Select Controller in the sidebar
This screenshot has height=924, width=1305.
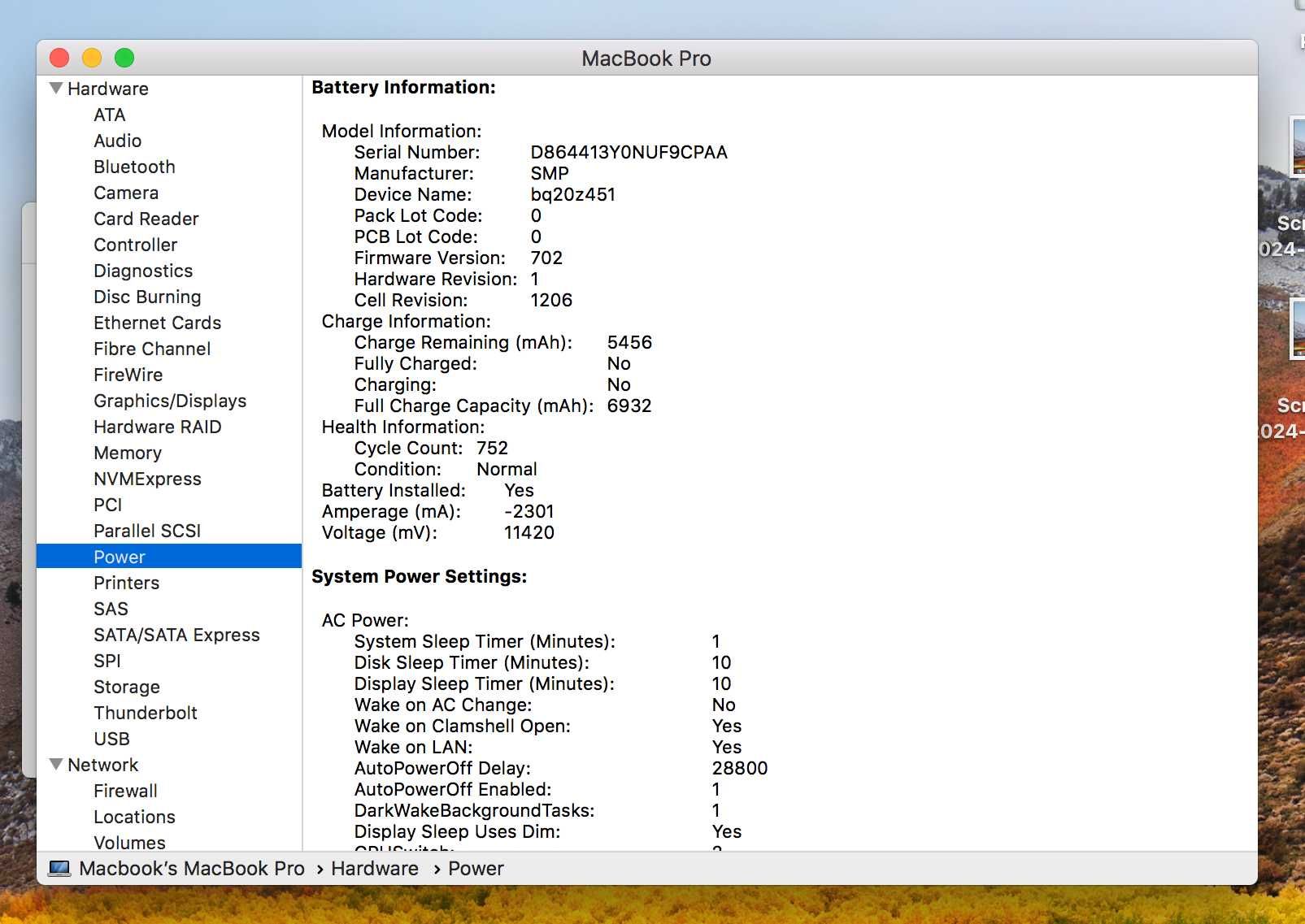point(135,245)
